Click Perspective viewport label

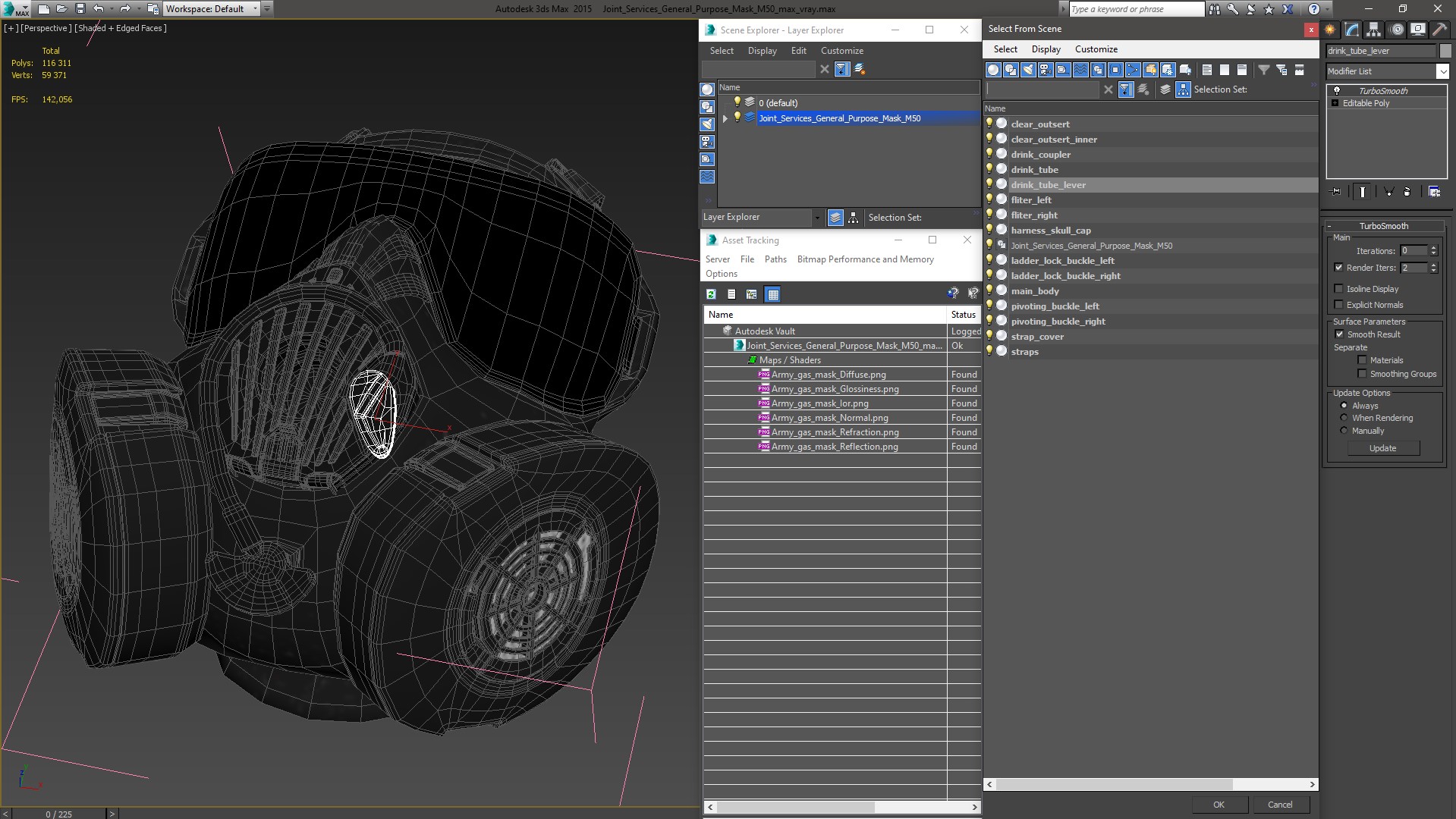point(46,28)
